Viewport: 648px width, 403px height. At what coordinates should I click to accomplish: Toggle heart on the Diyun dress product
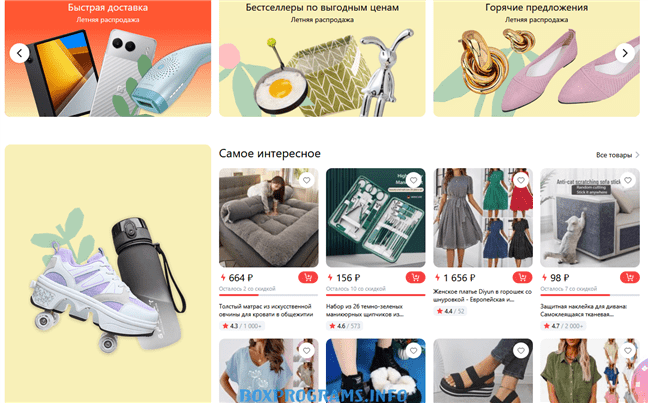point(521,180)
